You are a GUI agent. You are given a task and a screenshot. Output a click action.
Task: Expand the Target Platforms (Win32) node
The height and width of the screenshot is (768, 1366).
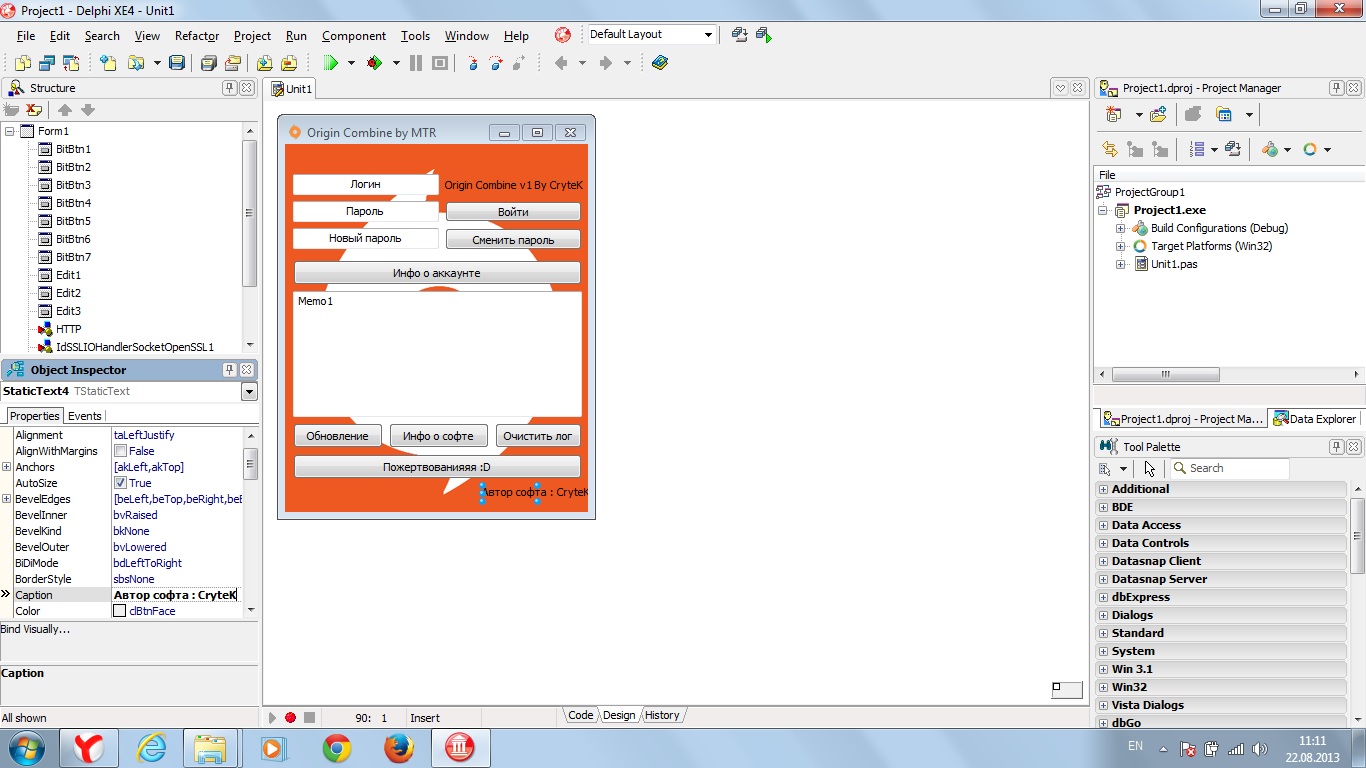coord(1121,246)
